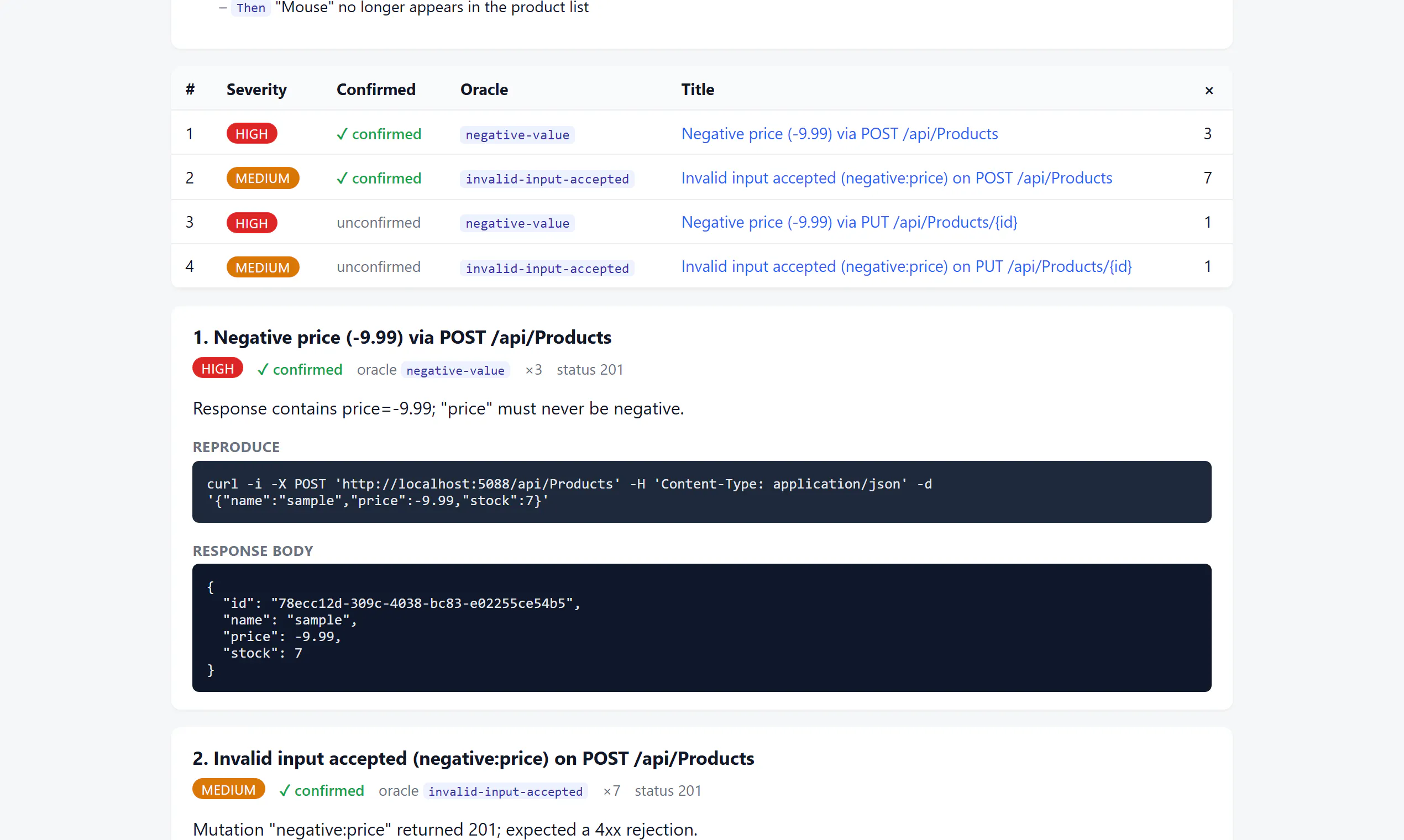The image size is (1404, 840).
Task: Open Invalid input accepted on PUT /api/Products/{id} link
Action: (907, 266)
